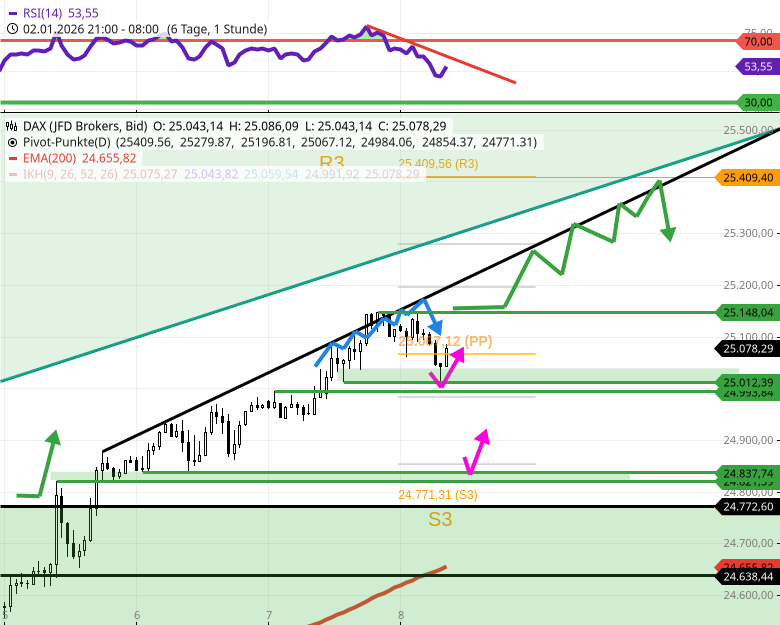Image resolution: width=780 pixels, height=625 pixels.
Task: Click the green down arrow at forecast end
Action: click(x=667, y=231)
